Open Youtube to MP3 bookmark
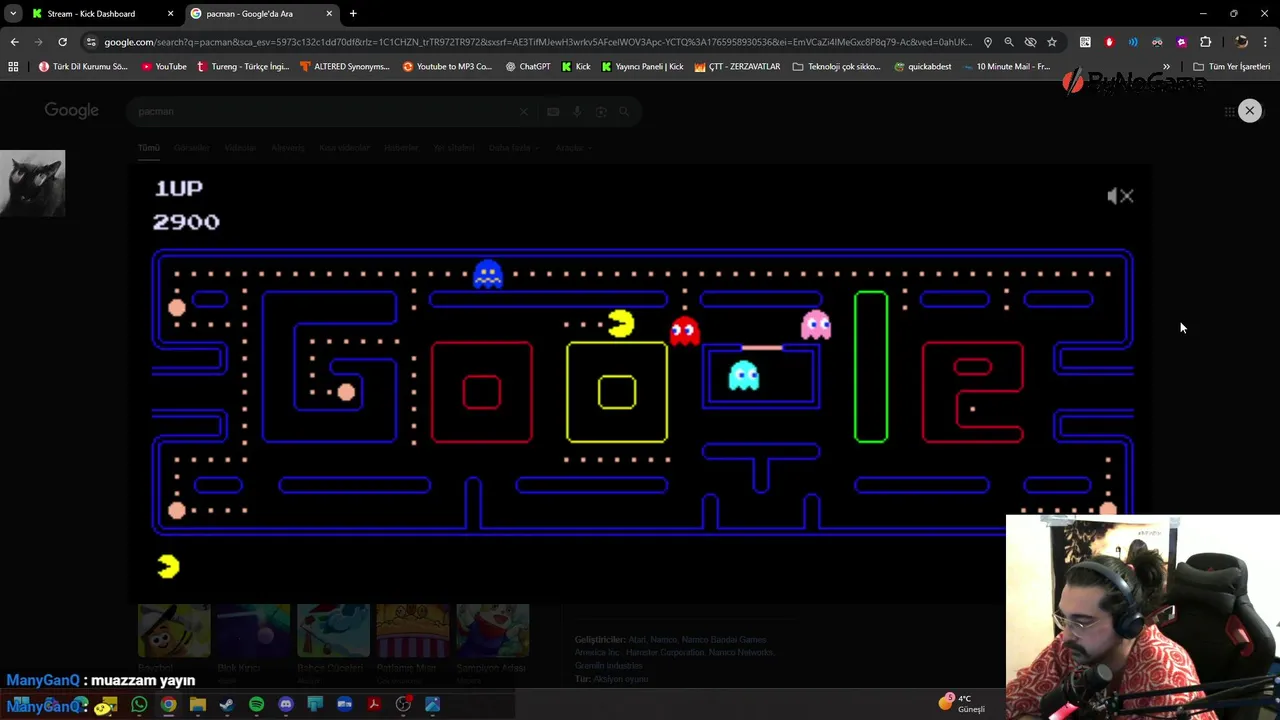Viewport: 1280px width, 720px height. click(x=448, y=67)
